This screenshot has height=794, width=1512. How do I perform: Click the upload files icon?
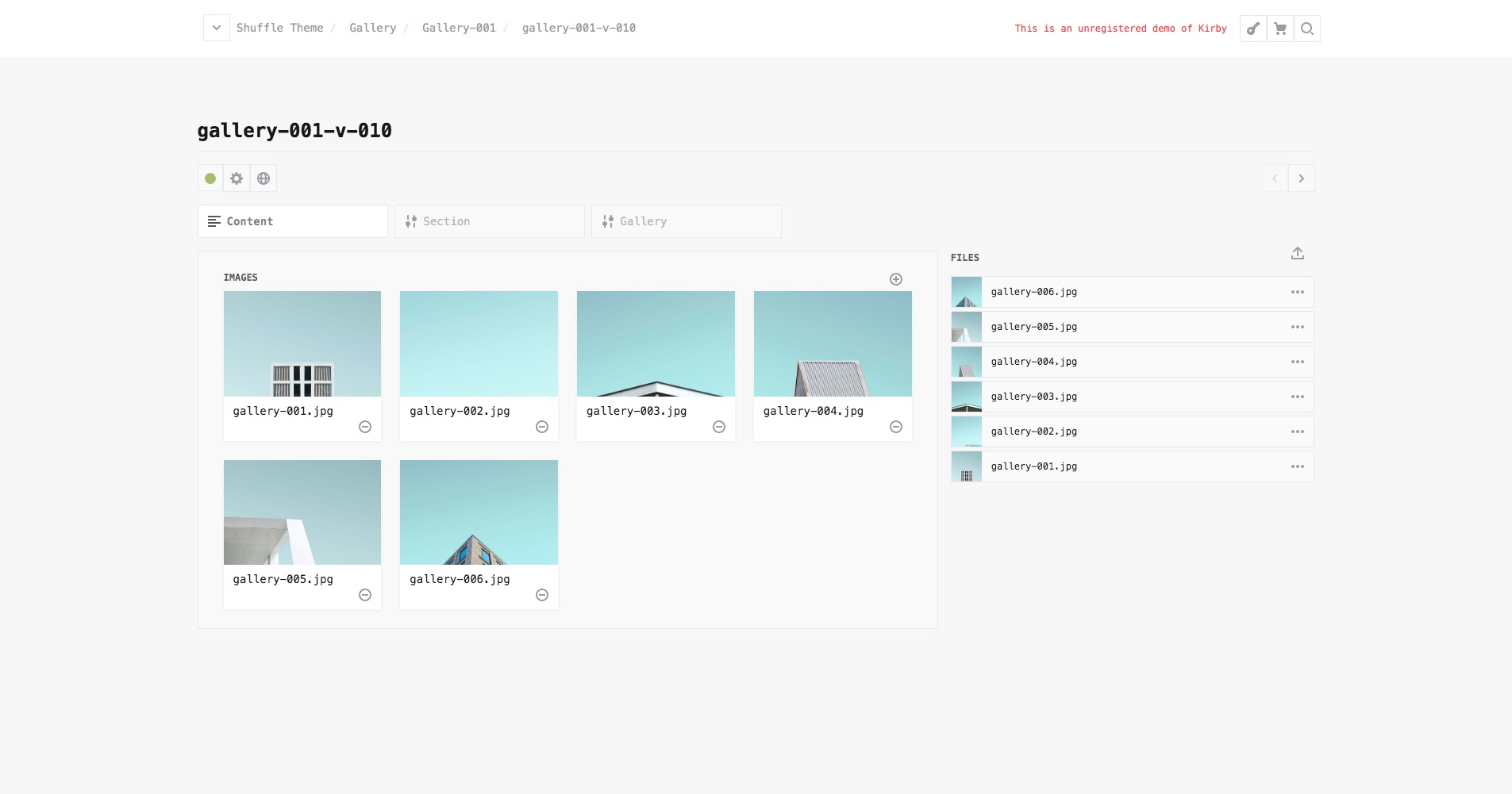coord(1297,254)
